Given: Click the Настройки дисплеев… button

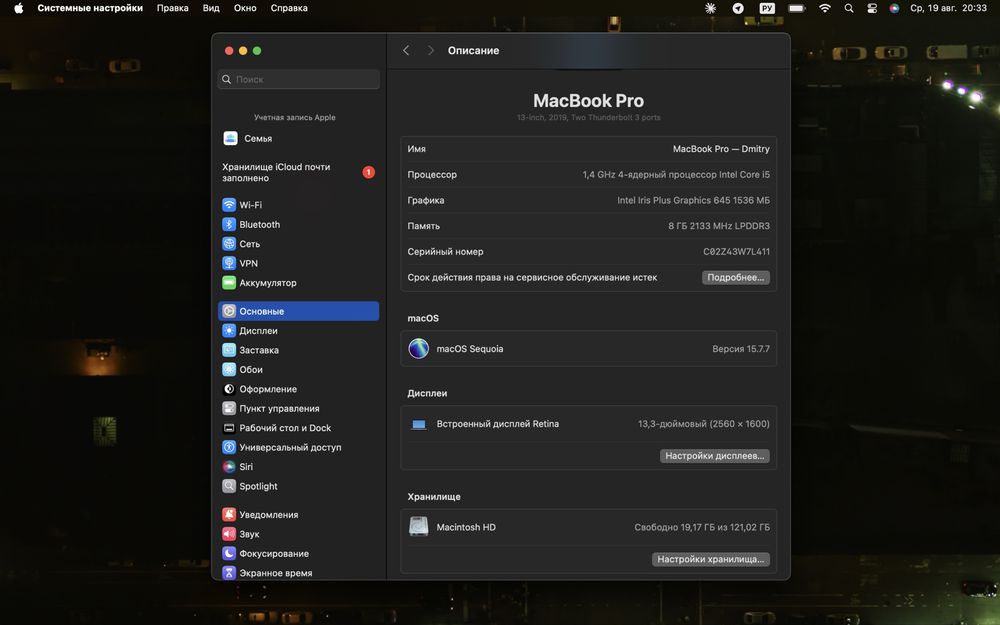Looking at the screenshot, I should pos(714,456).
